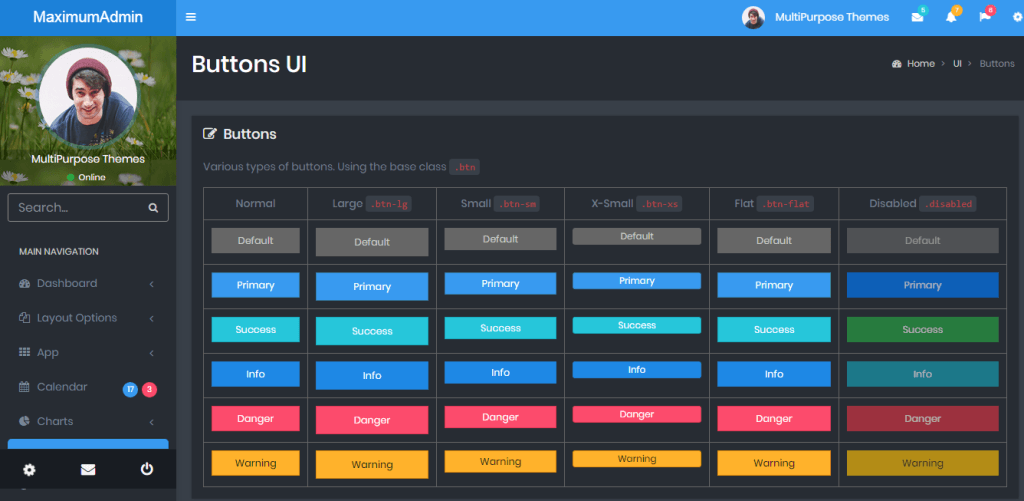The height and width of the screenshot is (501, 1024).
Task: Open the mail envelope icon in header
Action: [x=918, y=18]
